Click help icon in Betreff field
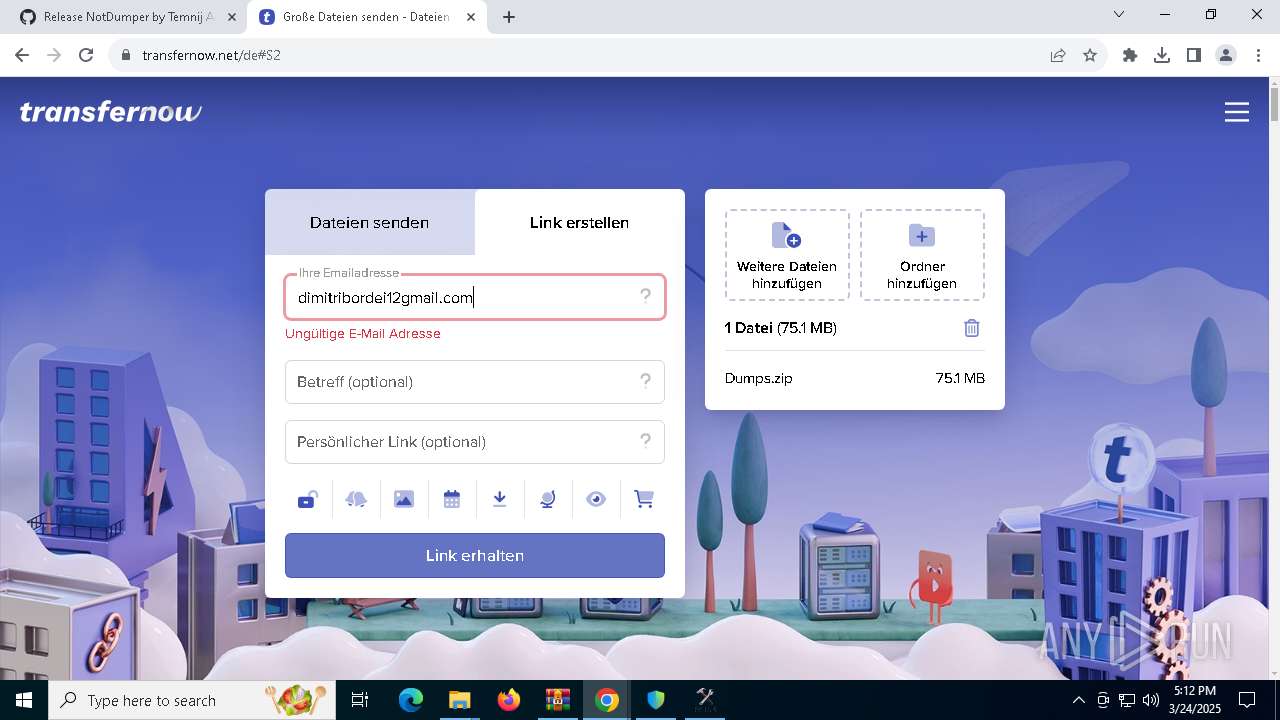The height and width of the screenshot is (720, 1280). (x=646, y=381)
